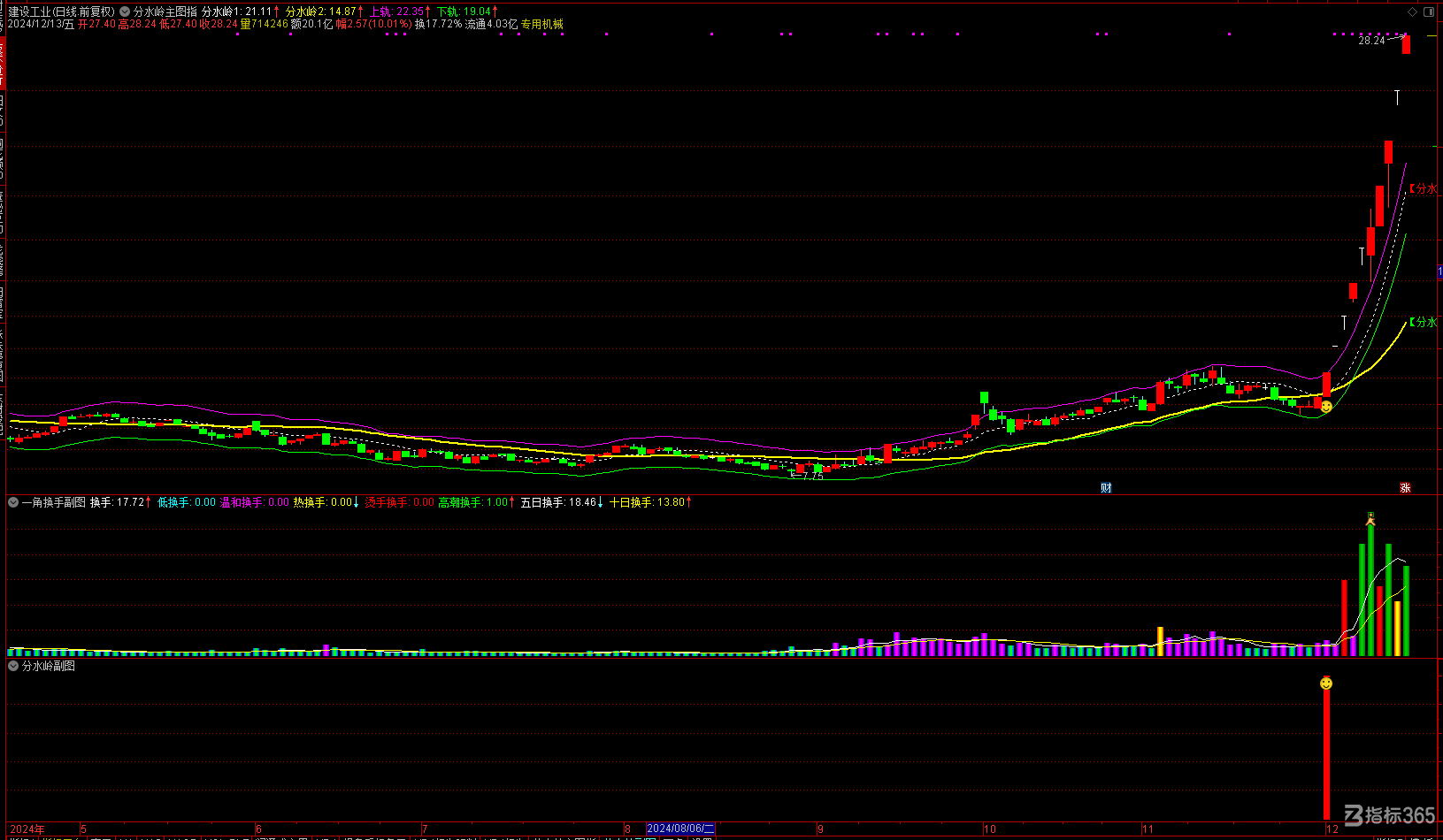Click the date 2024/12/13/五 in the info line
1443x840 pixels.
[42, 24]
